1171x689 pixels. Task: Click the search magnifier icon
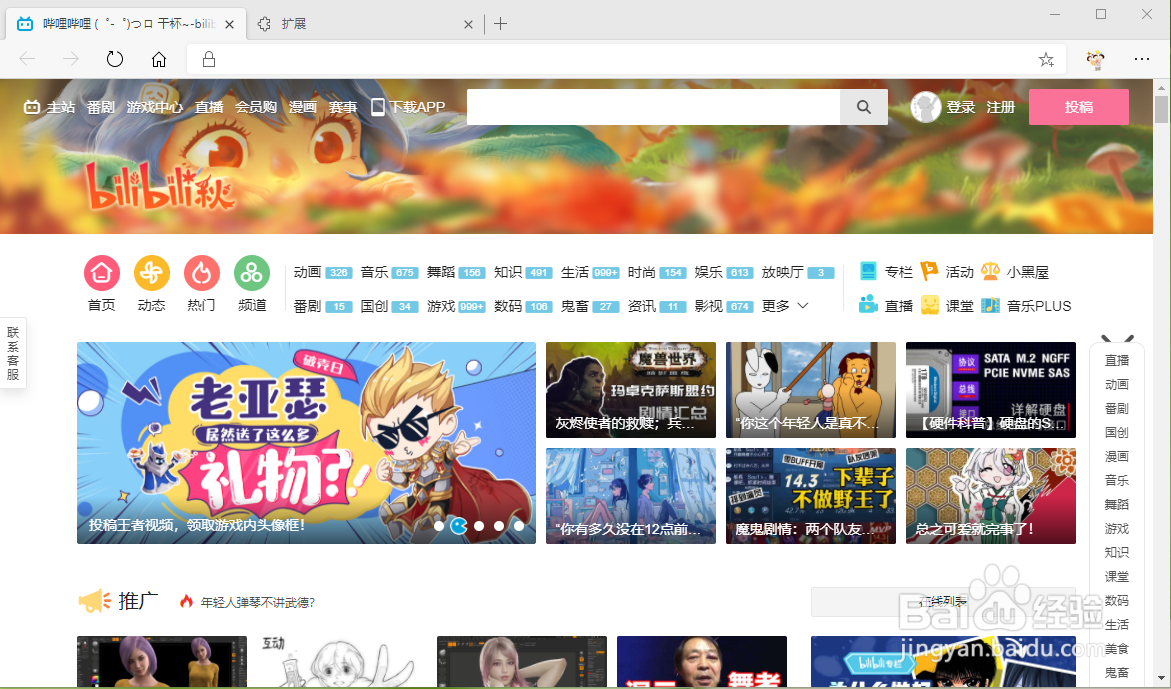click(863, 106)
